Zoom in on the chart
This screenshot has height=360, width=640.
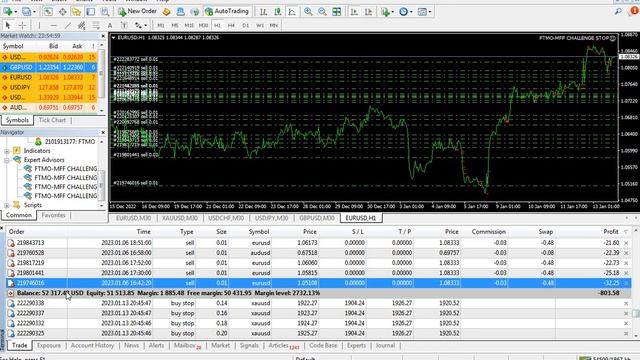(x=308, y=12)
